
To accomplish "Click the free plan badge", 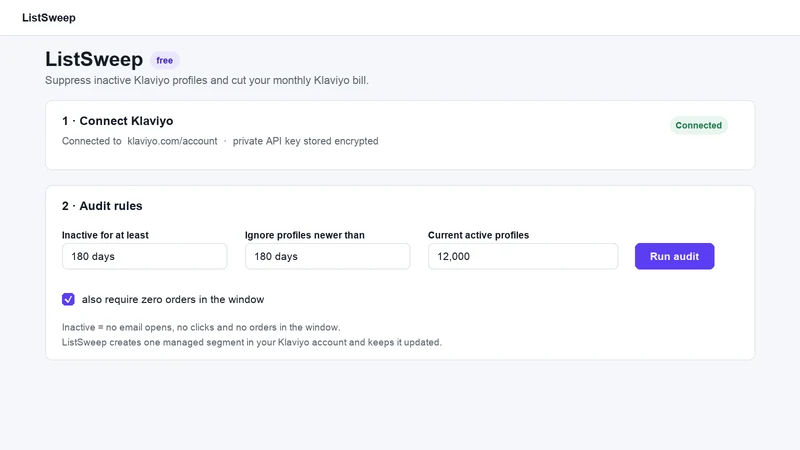I will 164,60.
